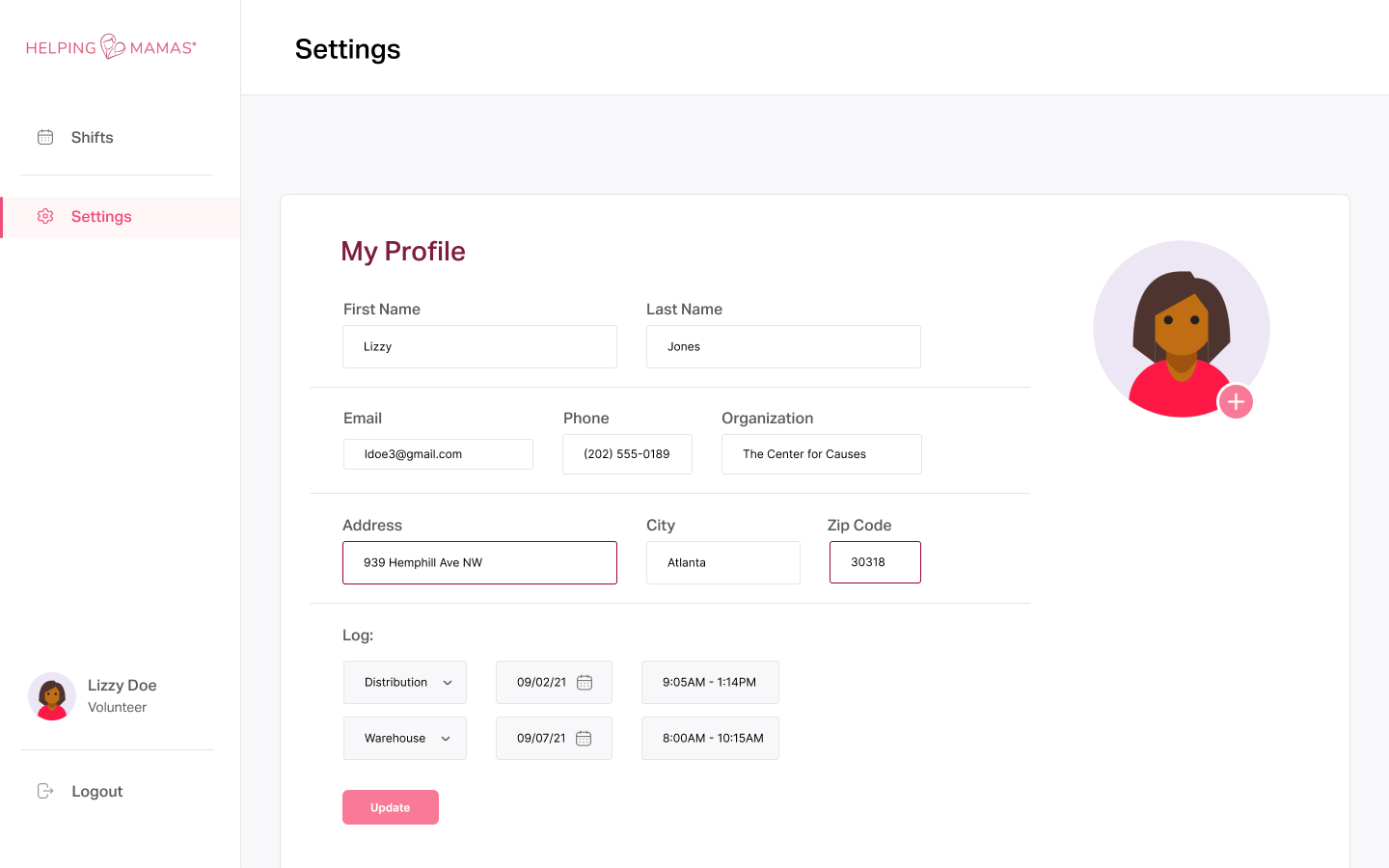
Task: Click the Helping Mamas logo
Action: 111,47
